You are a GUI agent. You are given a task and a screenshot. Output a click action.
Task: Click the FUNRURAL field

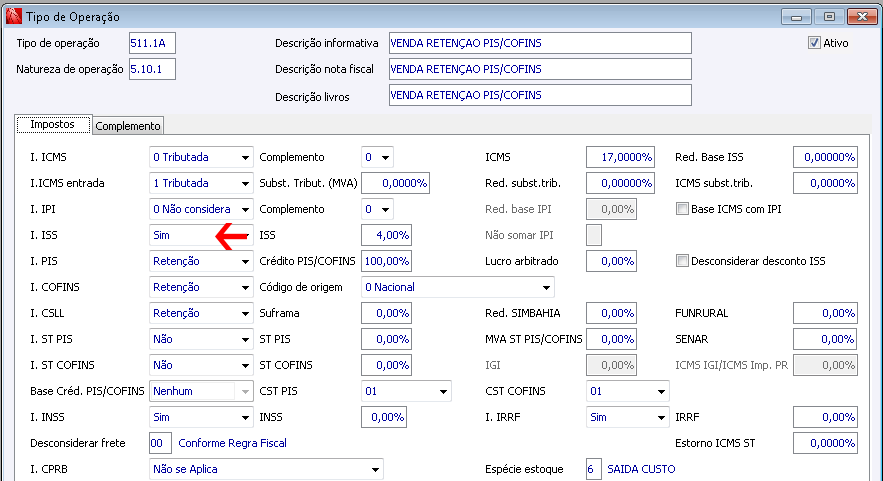click(825, 313)
